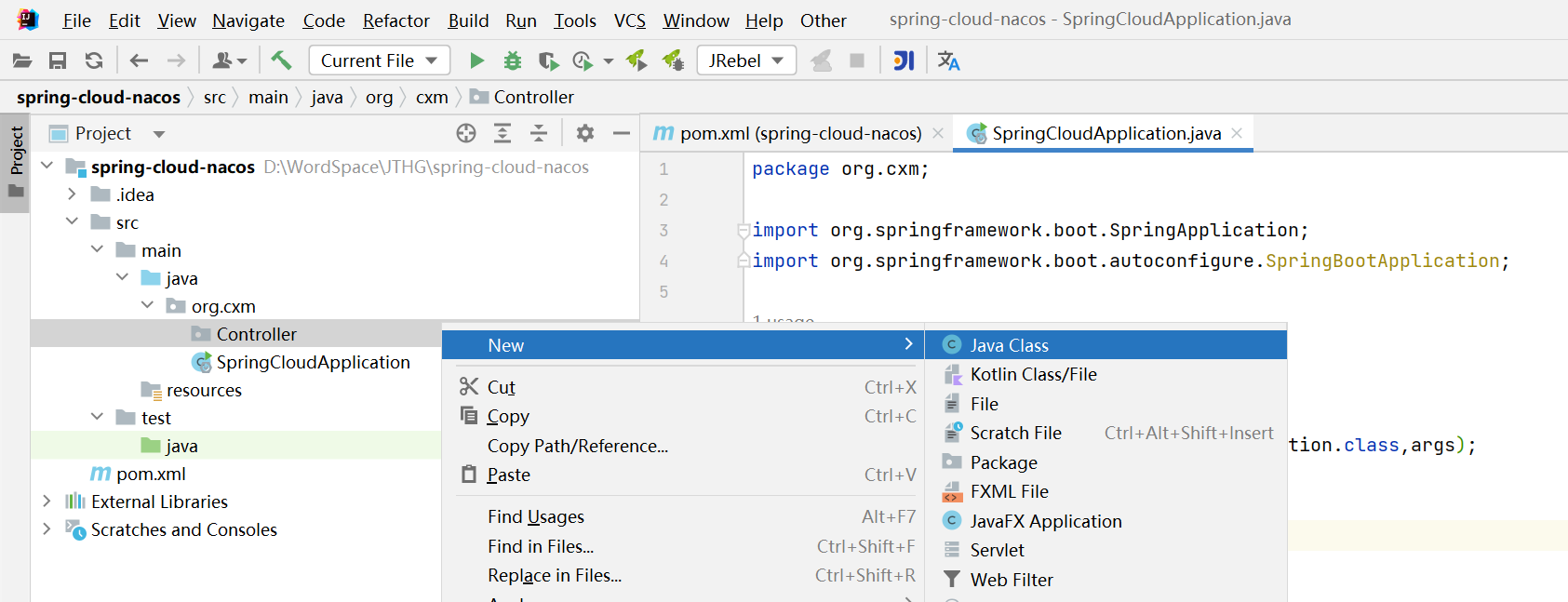This screenshot has height=602, width=1568.
Task: Click the grey Stop square icon
Action: tap(857, 61)
